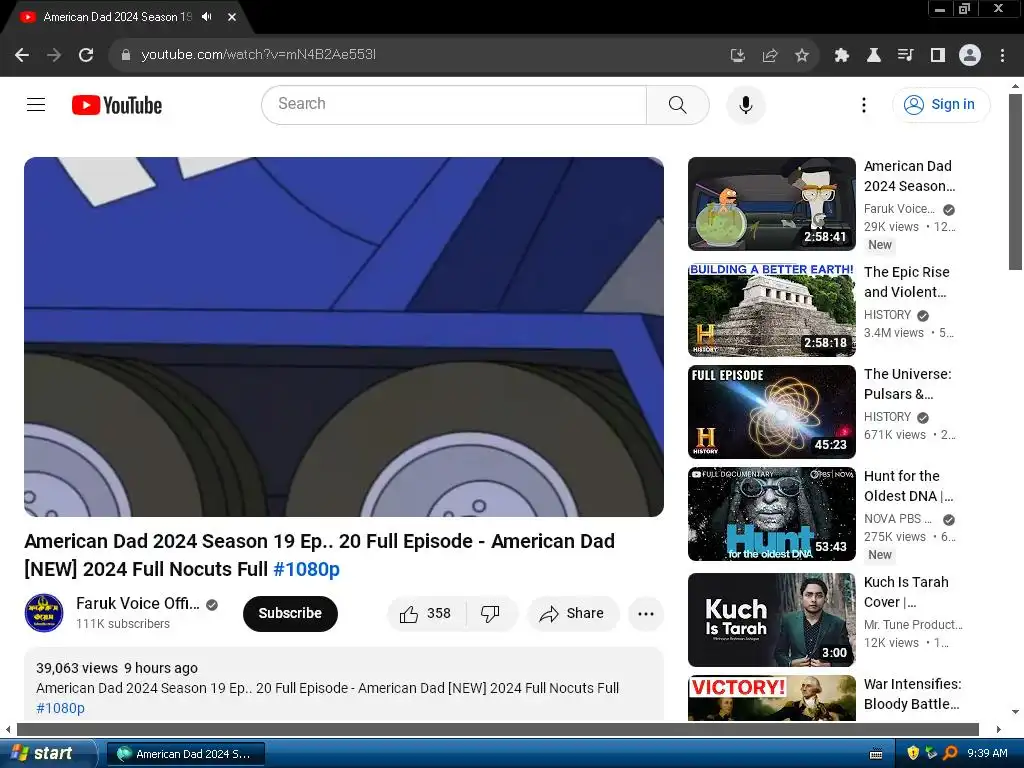Select the American Dad 2024 Season tab
Viewport: 1024px width, 768px height.
tap(118, 17)
